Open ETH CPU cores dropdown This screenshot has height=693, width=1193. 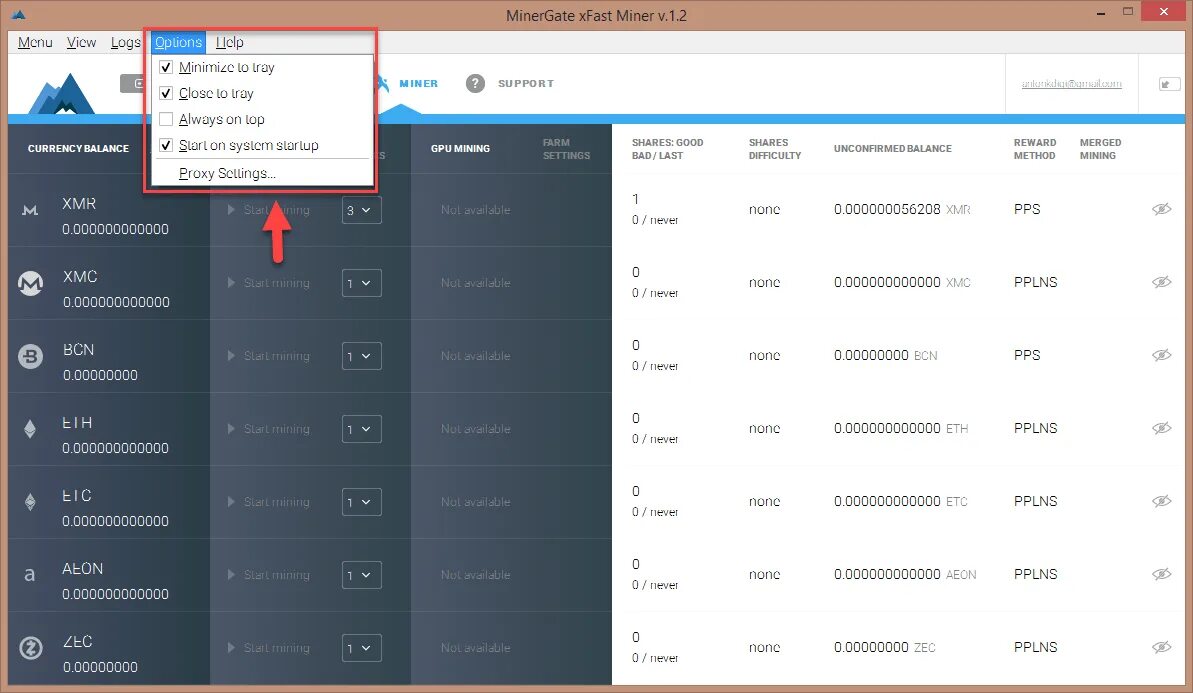point(361,429)
